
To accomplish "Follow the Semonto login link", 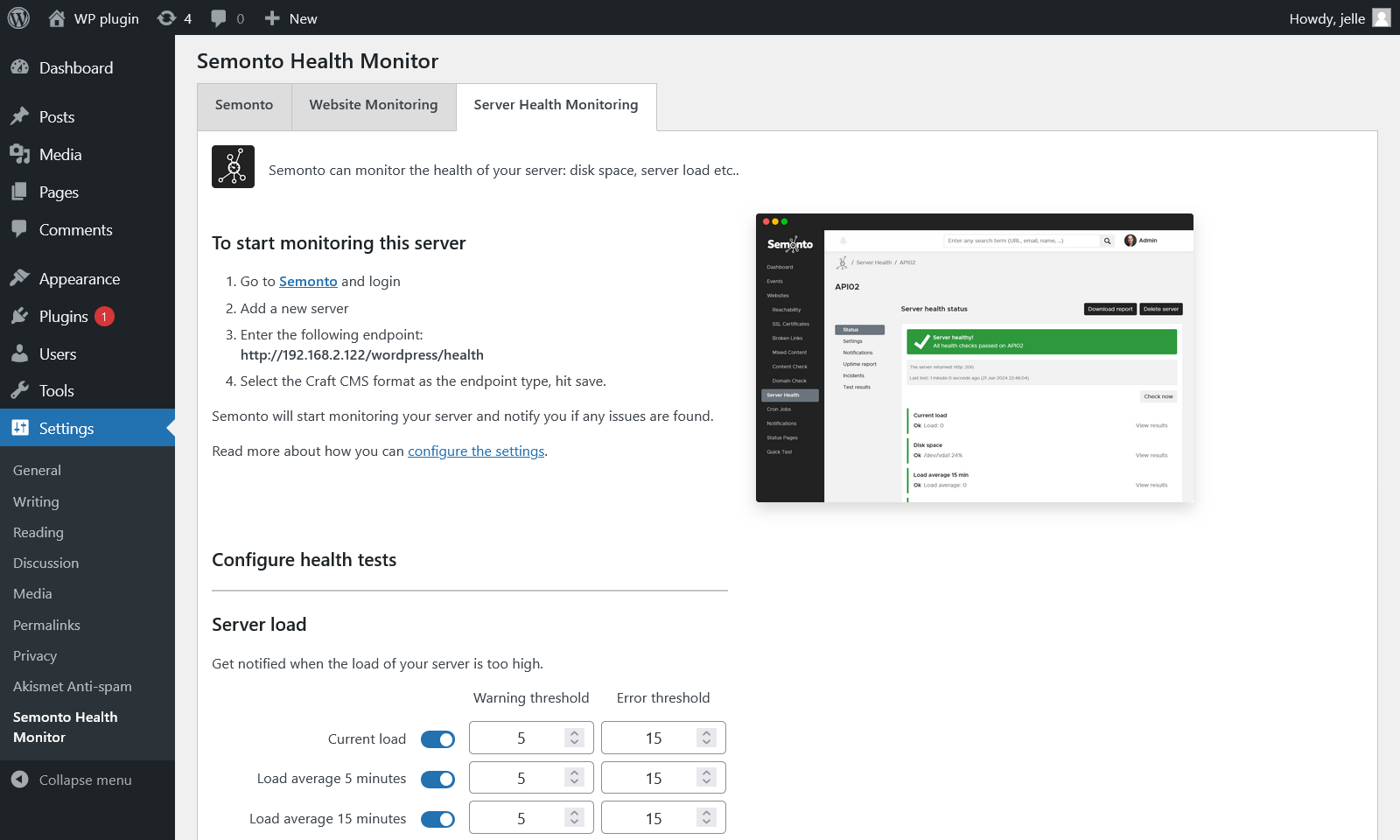I will [308, 281].
